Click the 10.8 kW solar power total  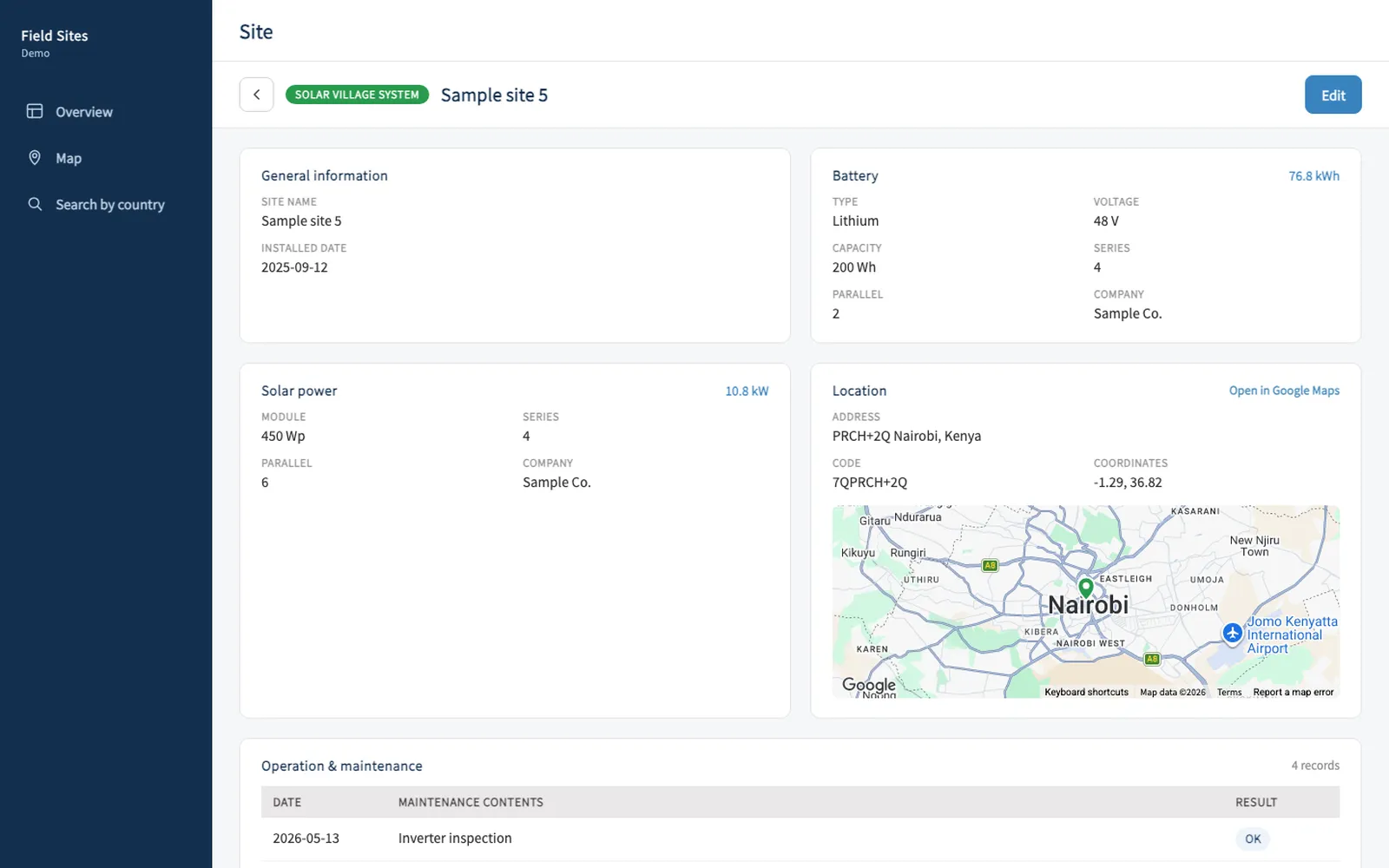(747, 391)
